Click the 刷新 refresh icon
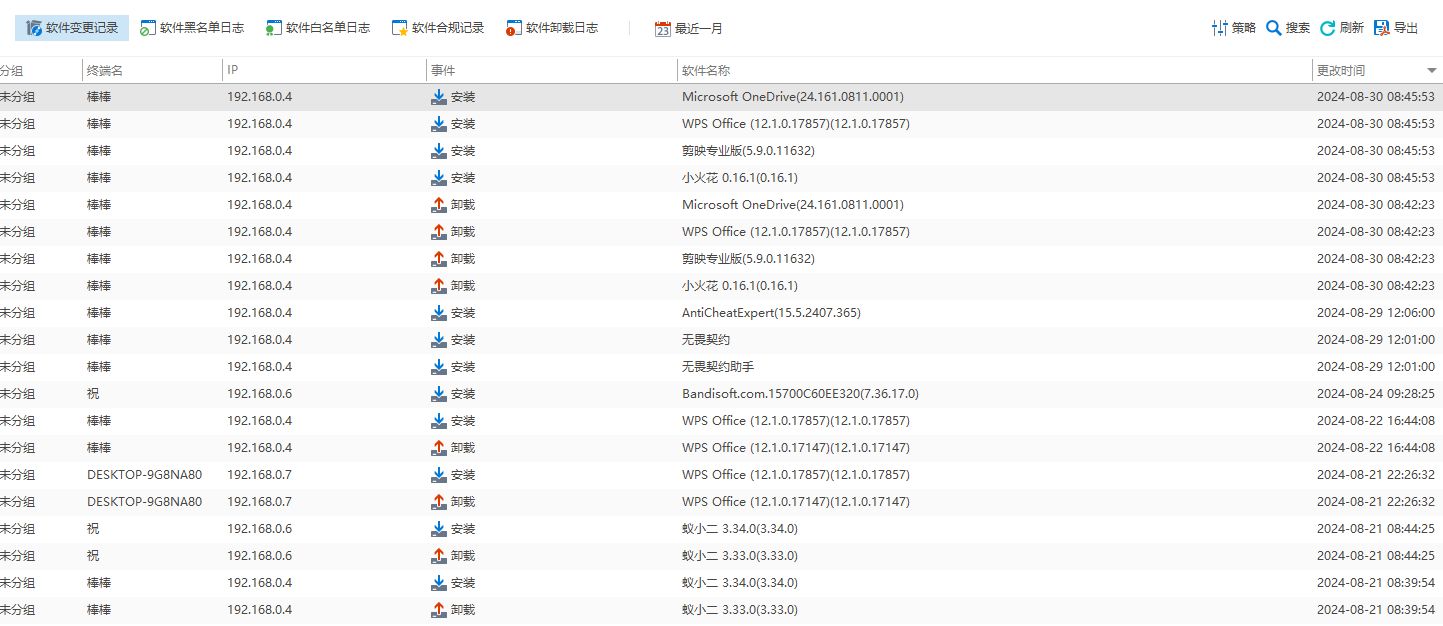This screenshot has width=1443, height=626. pyautogui.click(x=1328, y=28)
